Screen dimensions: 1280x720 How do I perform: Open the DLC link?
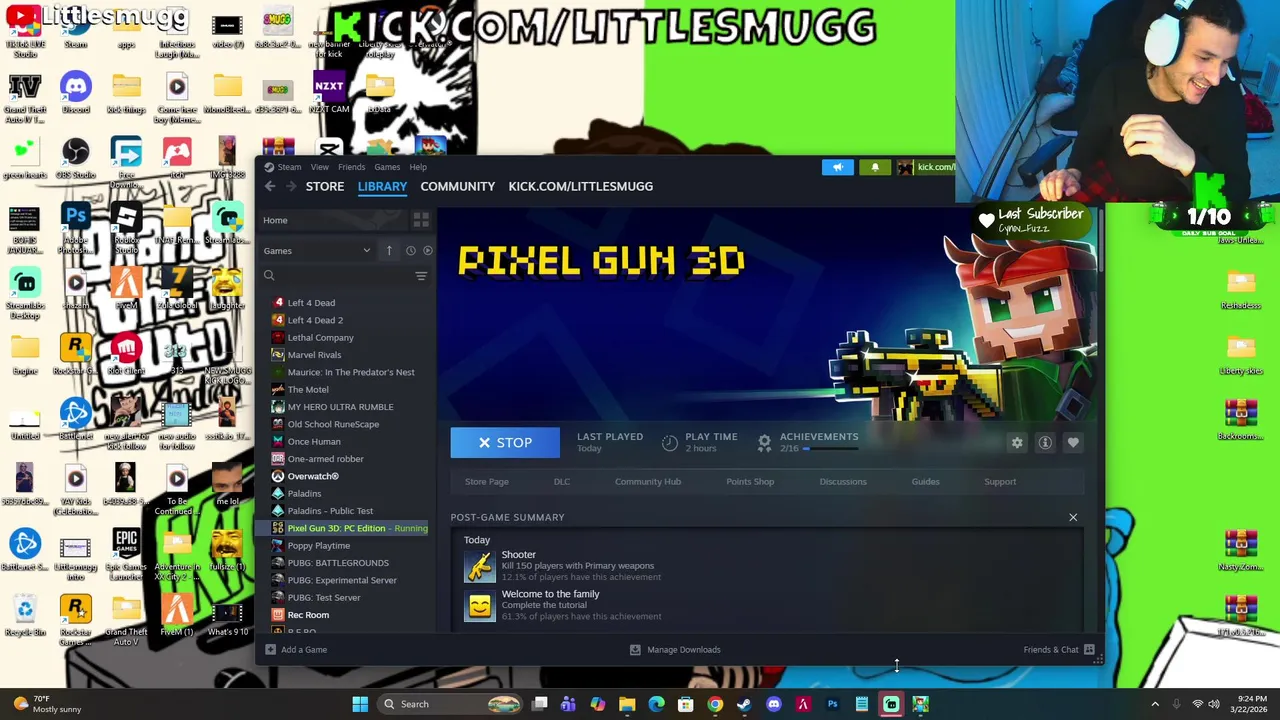pos(562,482)
